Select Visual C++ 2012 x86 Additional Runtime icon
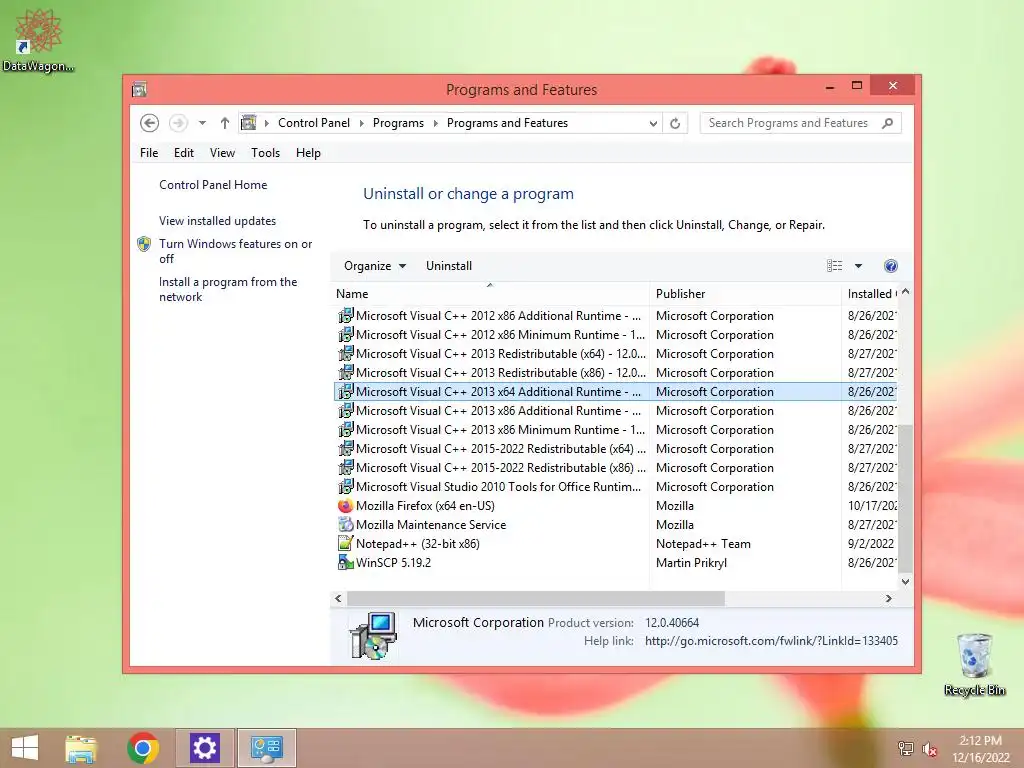The height and width of the screenshot is (768, 1024). (345, 315)
